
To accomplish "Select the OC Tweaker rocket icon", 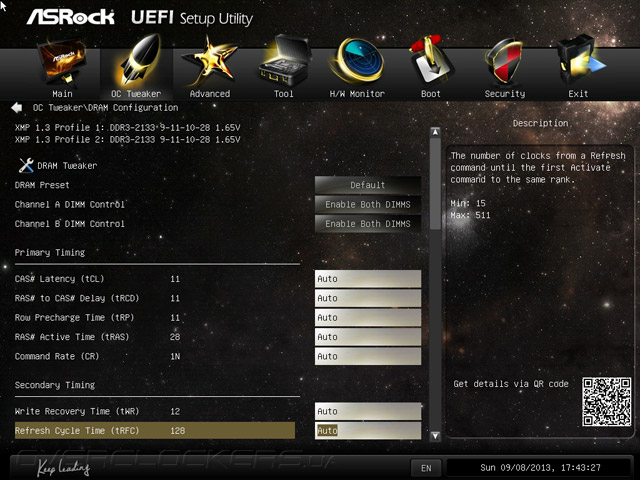I will click(x=137, y=61).
